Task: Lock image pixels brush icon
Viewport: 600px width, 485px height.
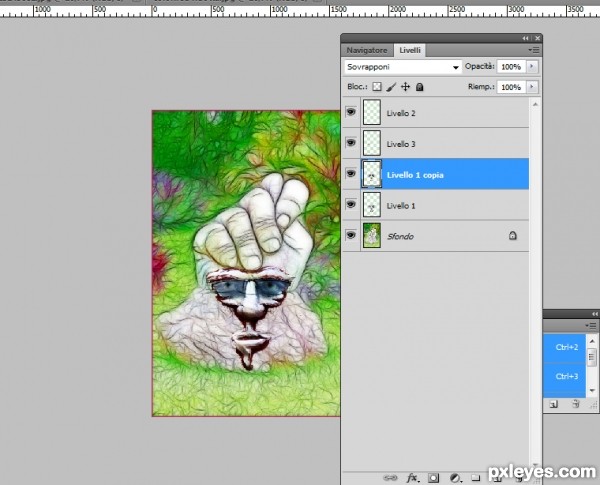Action: [x=391, y=87]
